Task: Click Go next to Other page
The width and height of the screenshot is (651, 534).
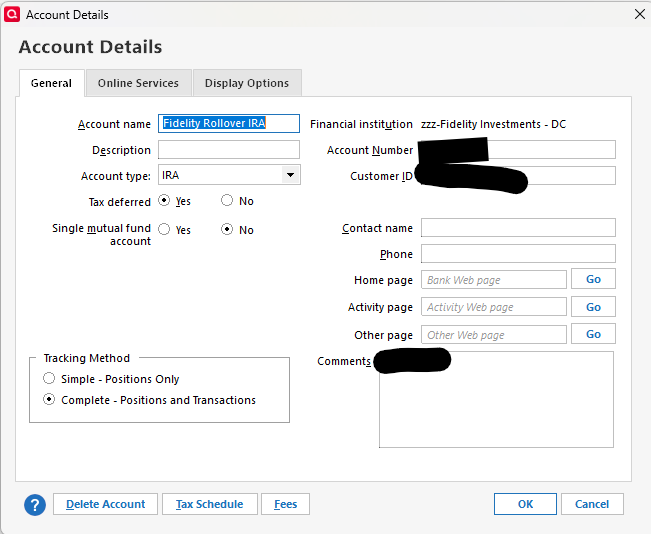Action: point(593,334)
